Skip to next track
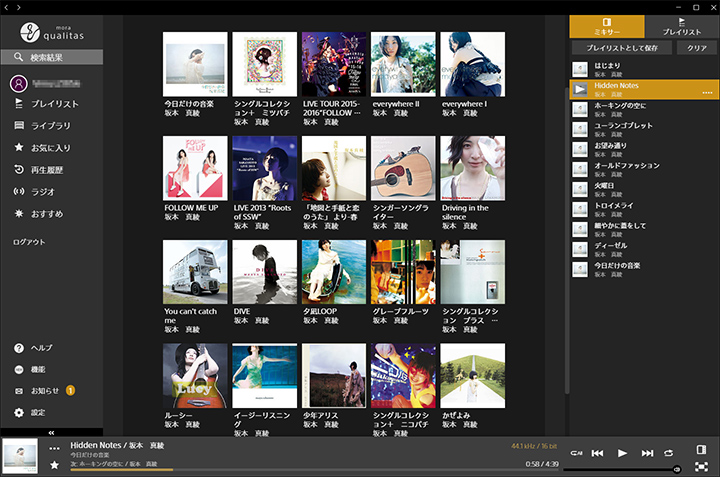Screen dimensions: 720x477 [x=647, y=453]
